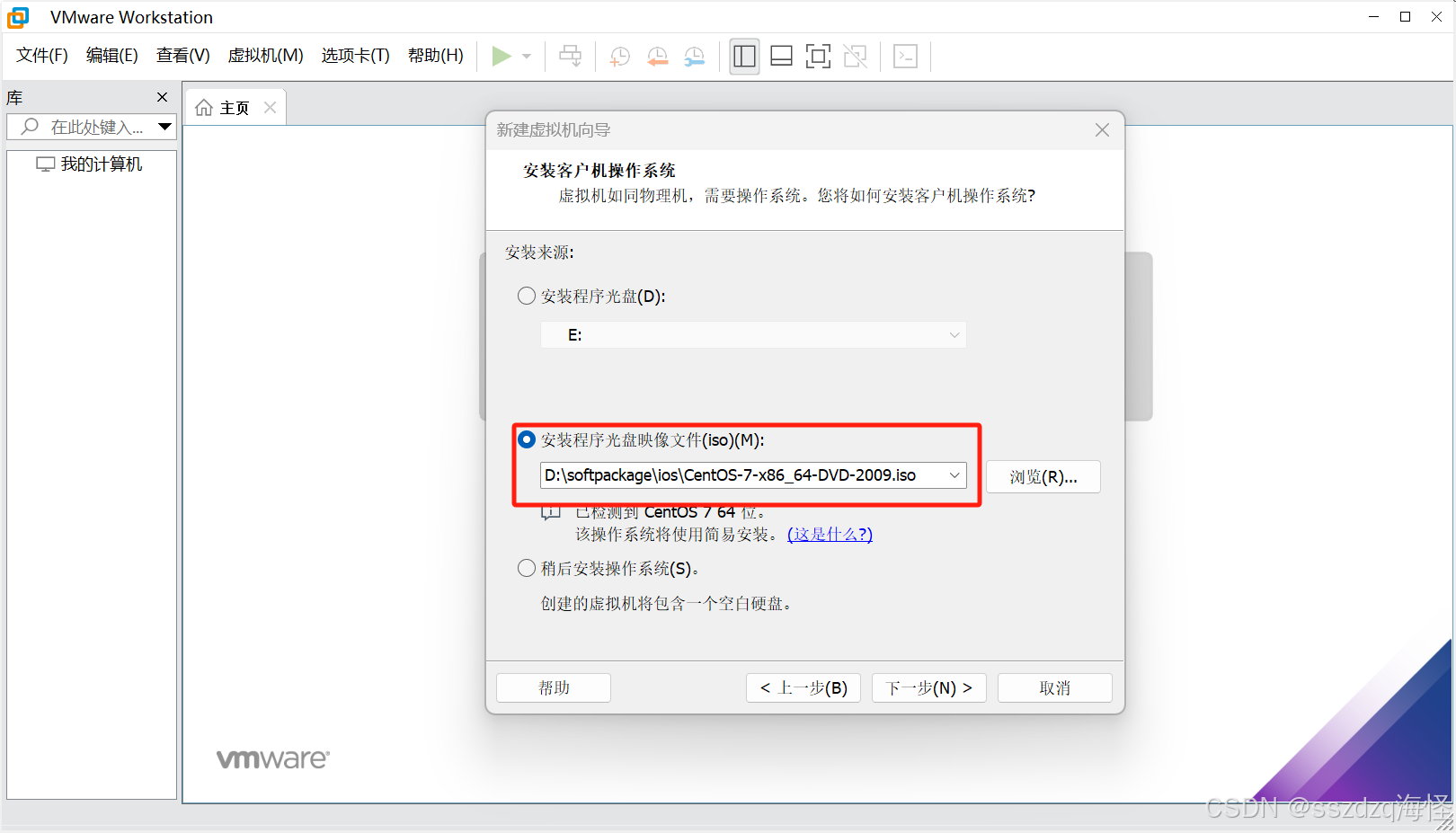Open the snapshot manager icon
Screen dimensions: 1456x833
(695, 57)
